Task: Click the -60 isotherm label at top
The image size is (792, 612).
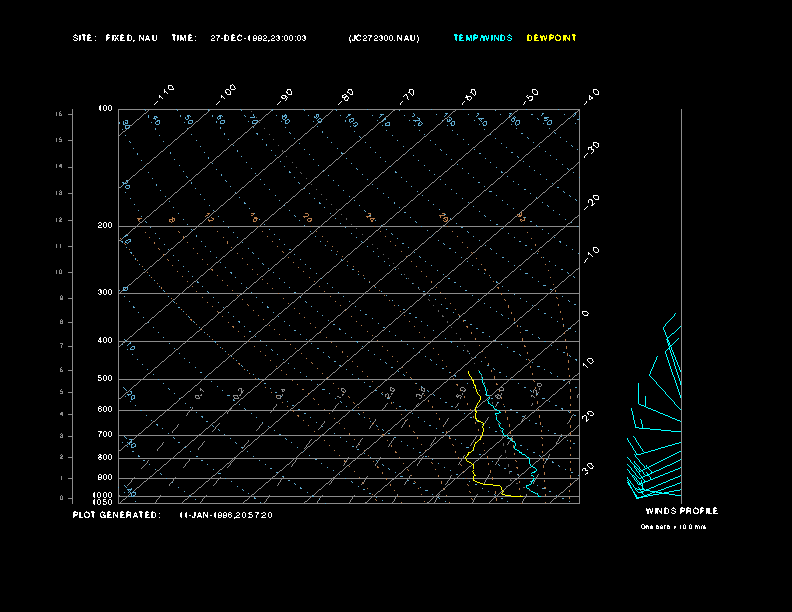Action: pyautogui.click(x=469, y=96)
